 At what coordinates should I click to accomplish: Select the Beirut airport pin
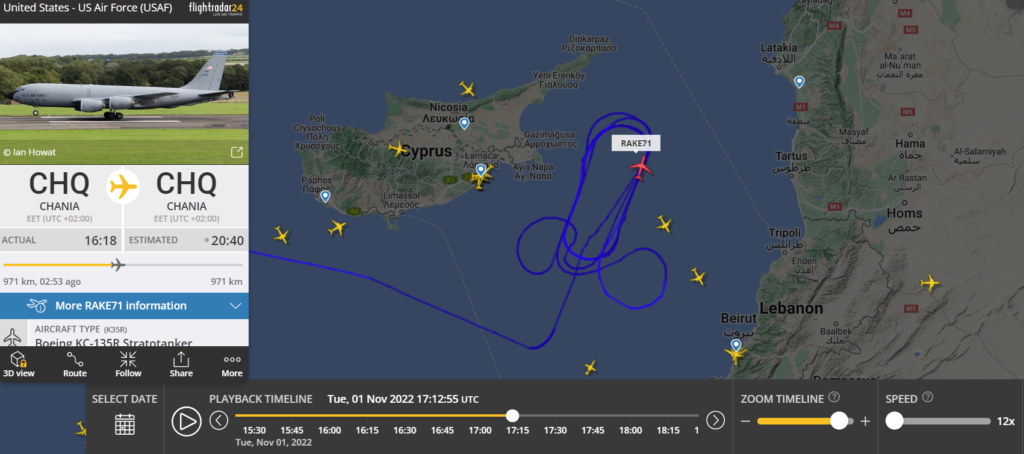coord(736,345)
